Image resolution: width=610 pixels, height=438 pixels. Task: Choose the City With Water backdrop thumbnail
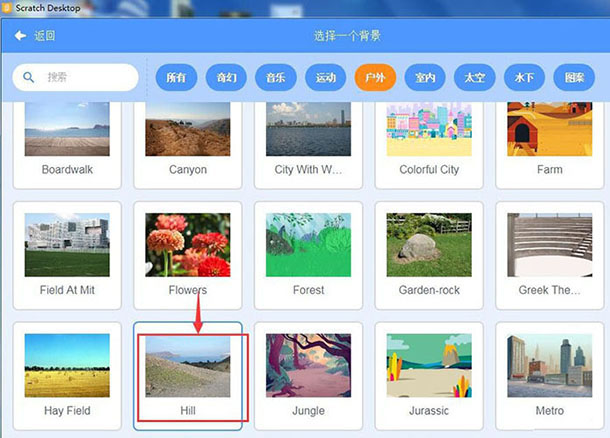click(x=309, y=129)
